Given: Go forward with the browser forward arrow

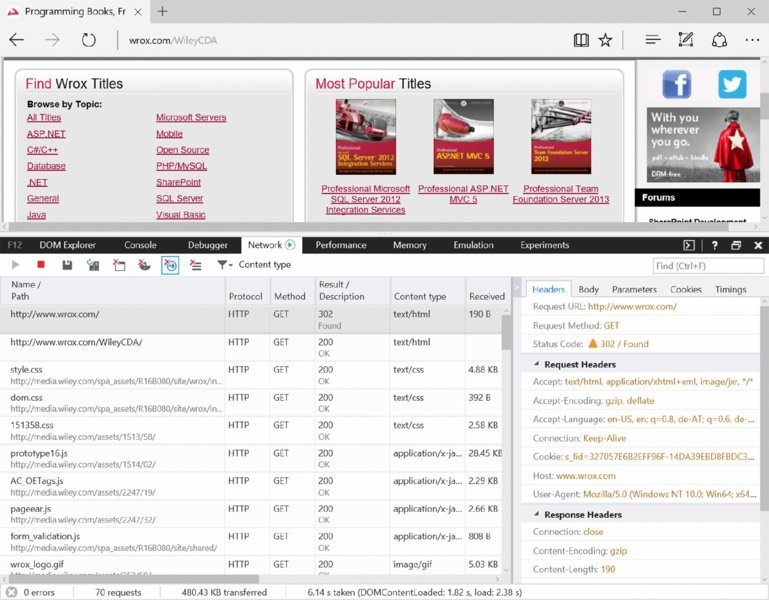Looking at the screenshot, I should click(52, 40).
